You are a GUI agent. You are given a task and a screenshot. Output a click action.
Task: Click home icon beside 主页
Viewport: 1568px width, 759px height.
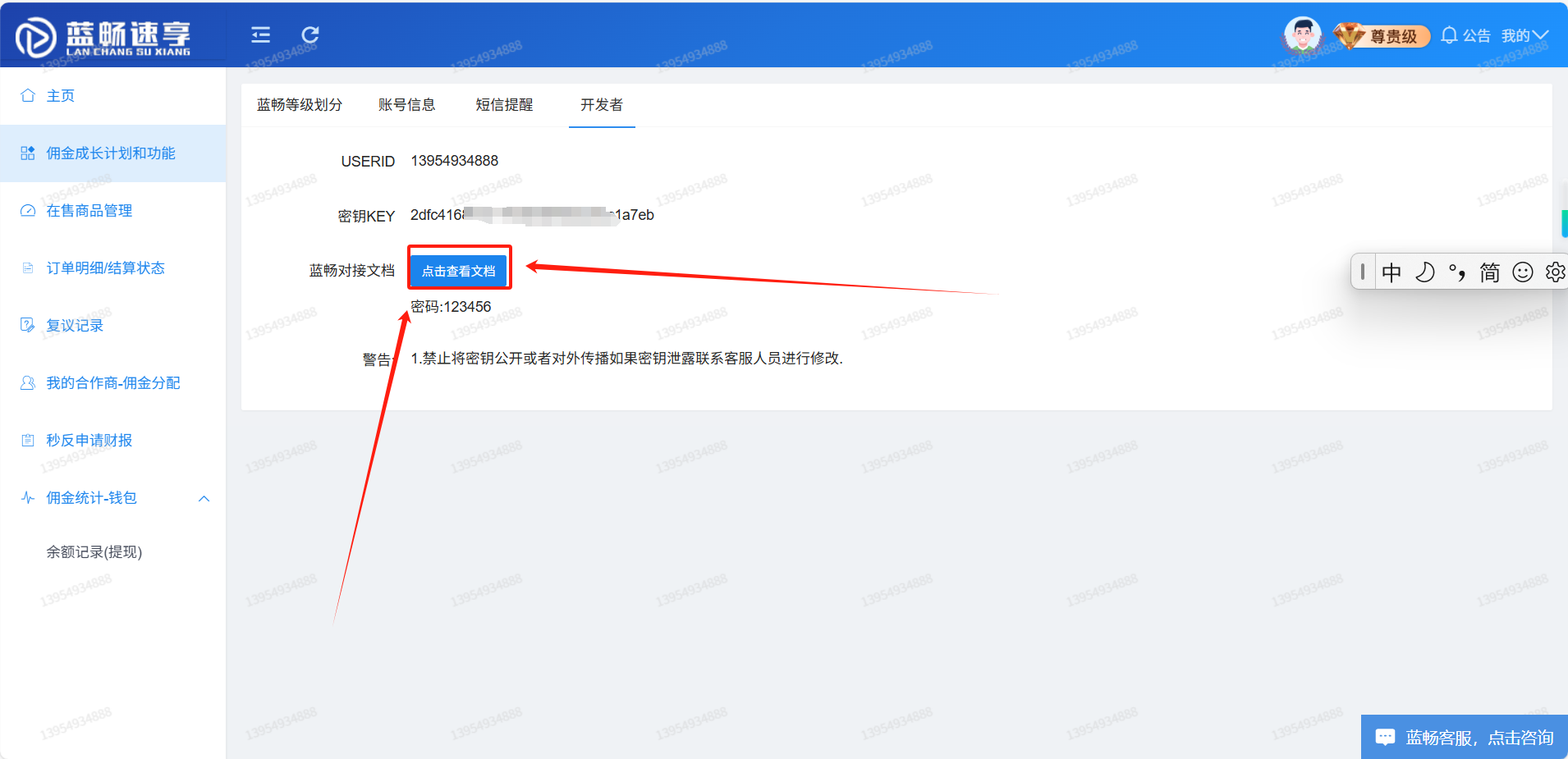click(x=28, y=95)
